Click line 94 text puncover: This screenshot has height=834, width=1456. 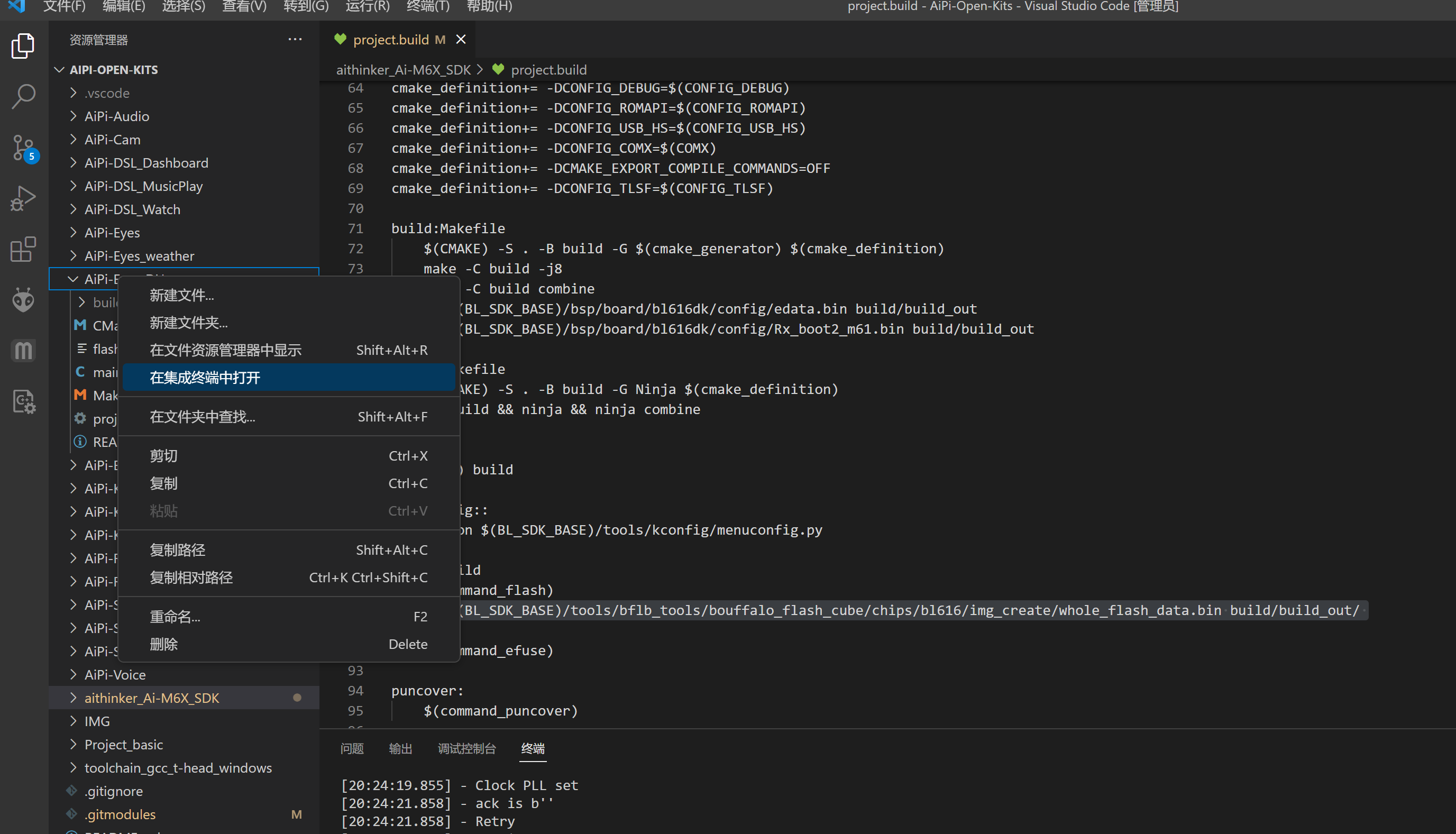(427, 691)
